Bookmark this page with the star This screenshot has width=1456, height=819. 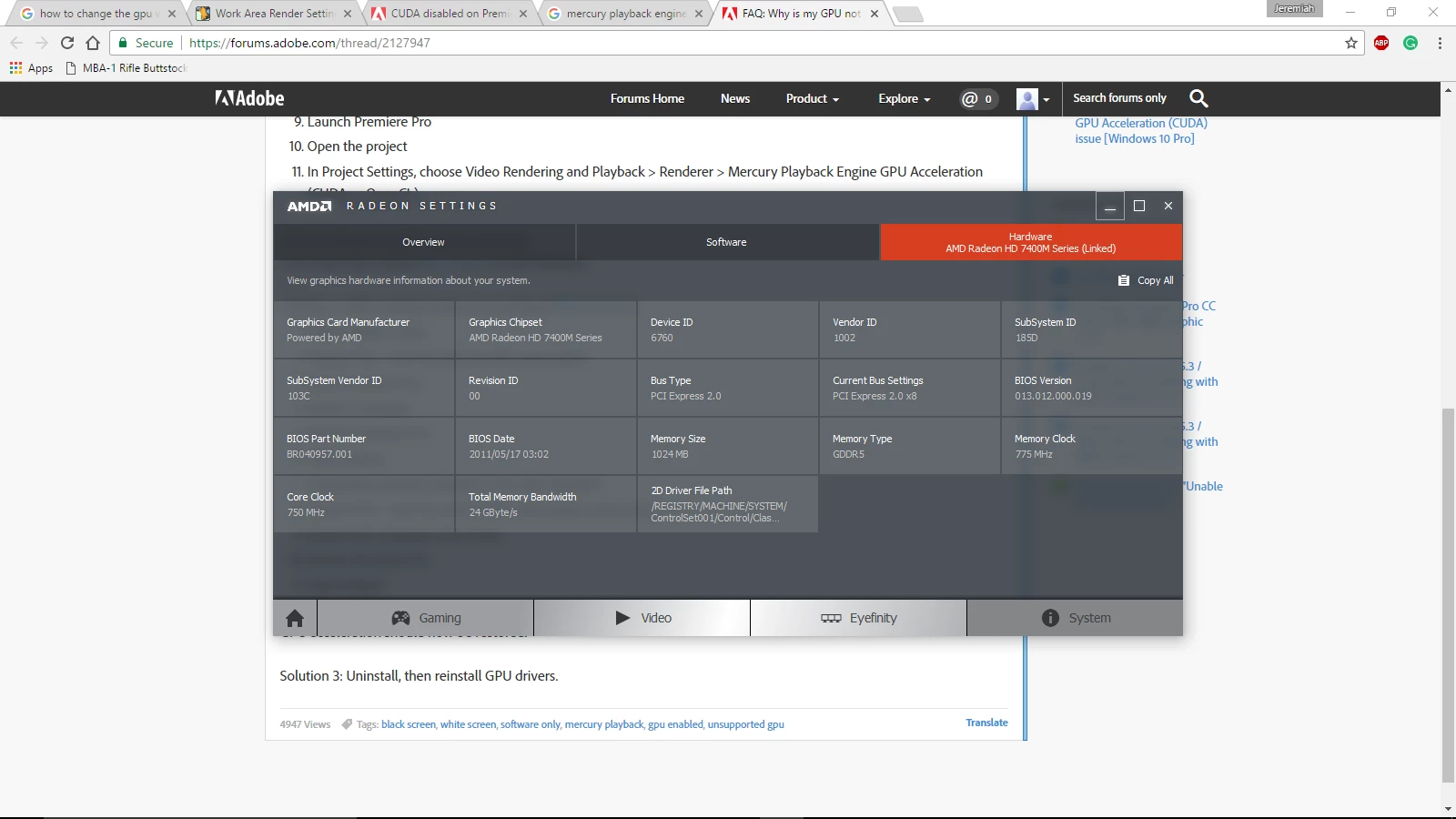point(1350,43)
